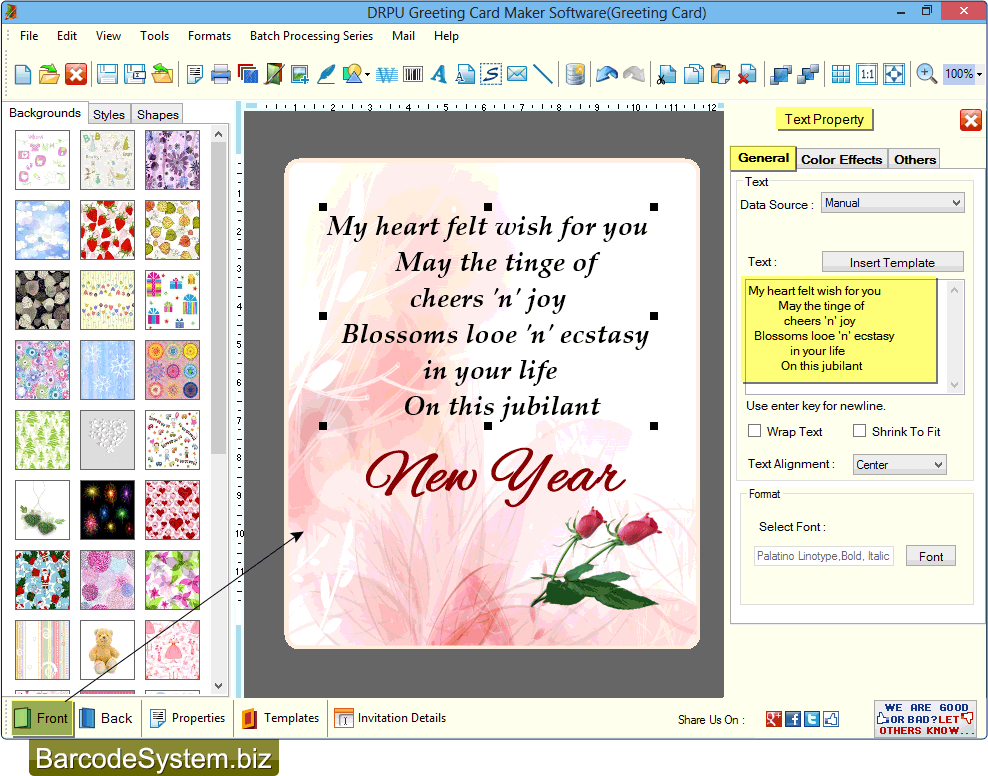Paste using the clipboard icon

click(720, 74)
